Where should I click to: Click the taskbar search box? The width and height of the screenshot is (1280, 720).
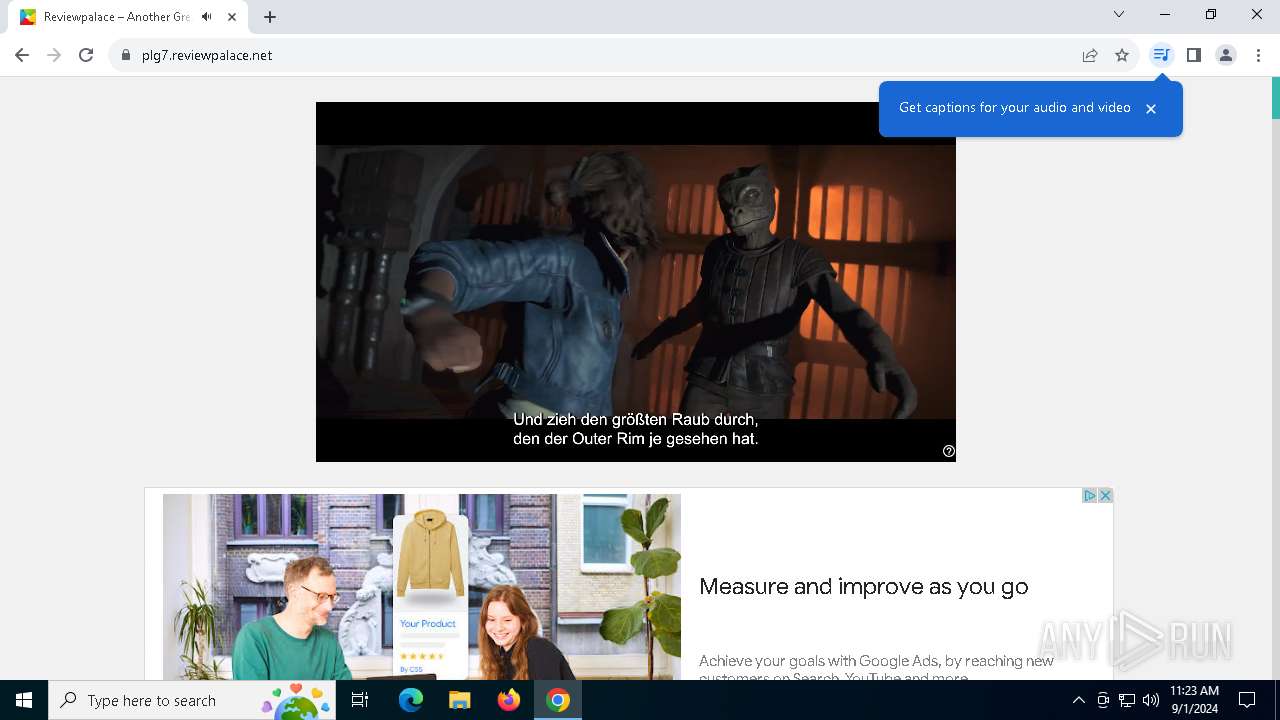click(192, 700)
